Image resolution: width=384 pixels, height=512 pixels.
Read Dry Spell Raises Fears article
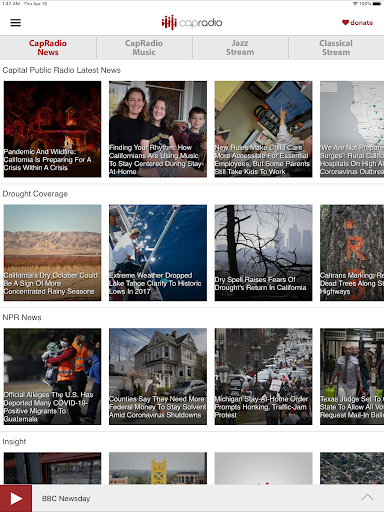click(263, 253)
